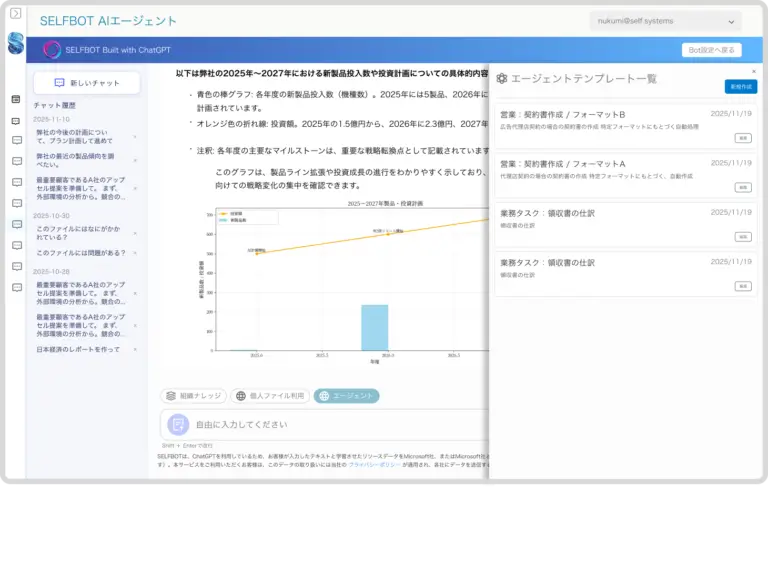Open chat 日本経済のレポートを作って
The height and width of the screenshot is (562, 768).
[x=78, y=349]
